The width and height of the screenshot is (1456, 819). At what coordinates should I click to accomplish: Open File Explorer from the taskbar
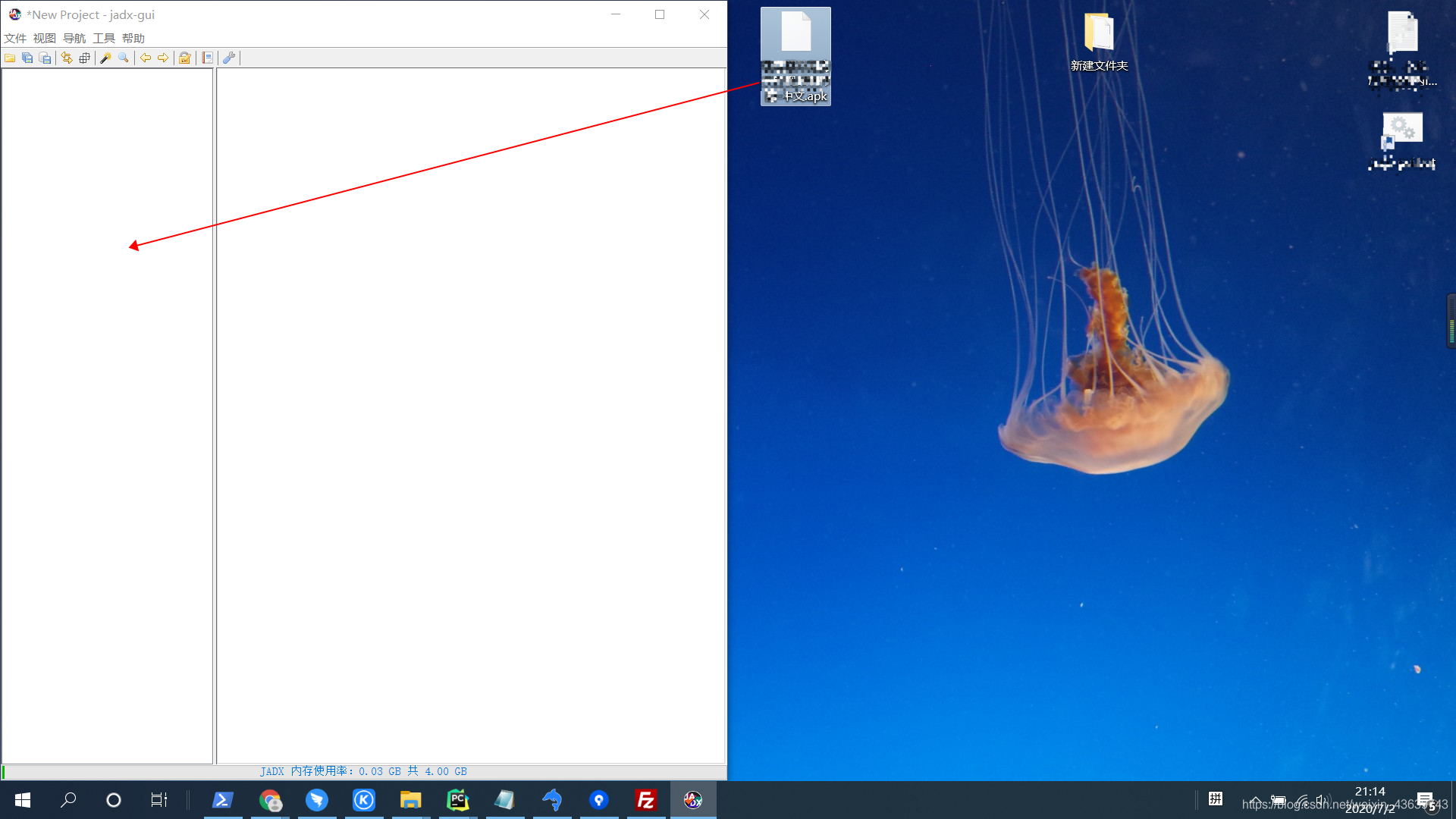click(x=411, y=800)
